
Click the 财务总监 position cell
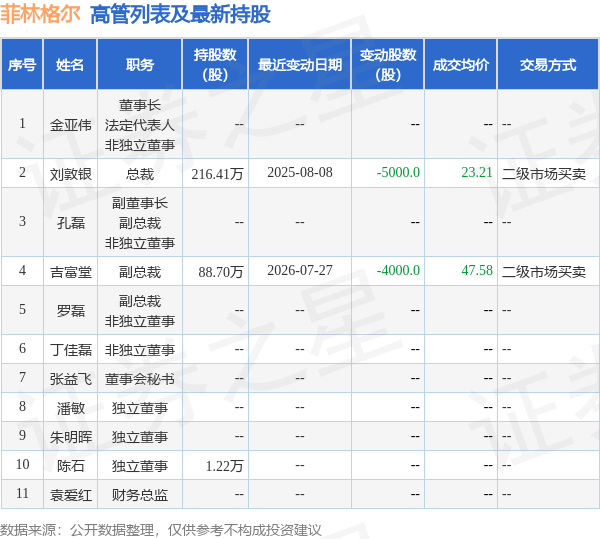click(140, 495)
